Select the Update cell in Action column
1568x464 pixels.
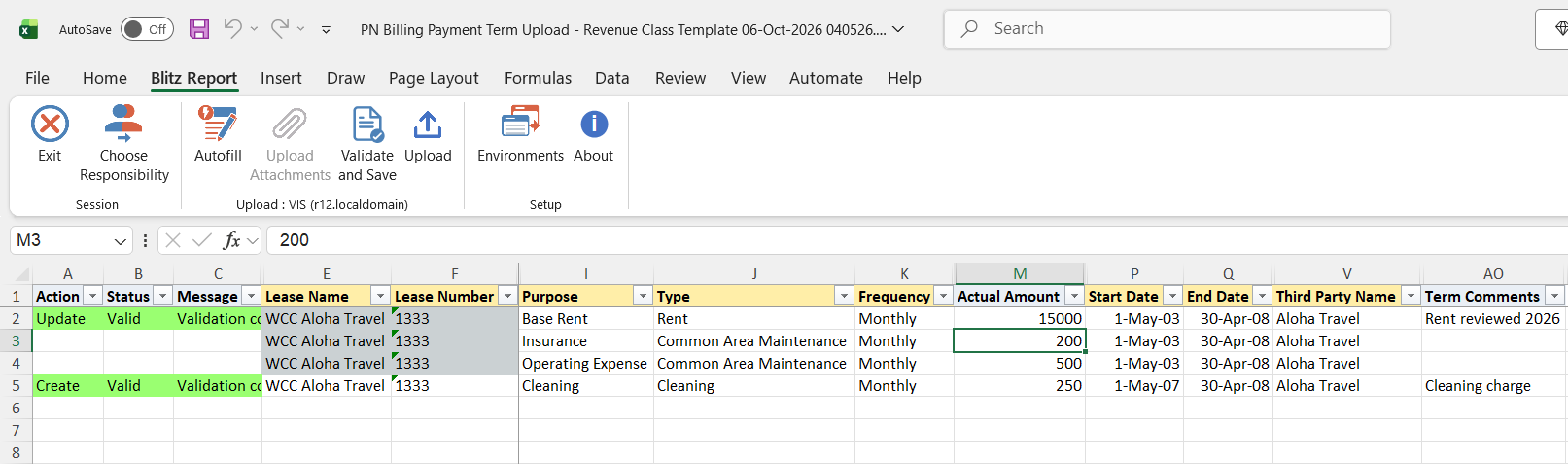pyautogui.click(x=68, y=319)
